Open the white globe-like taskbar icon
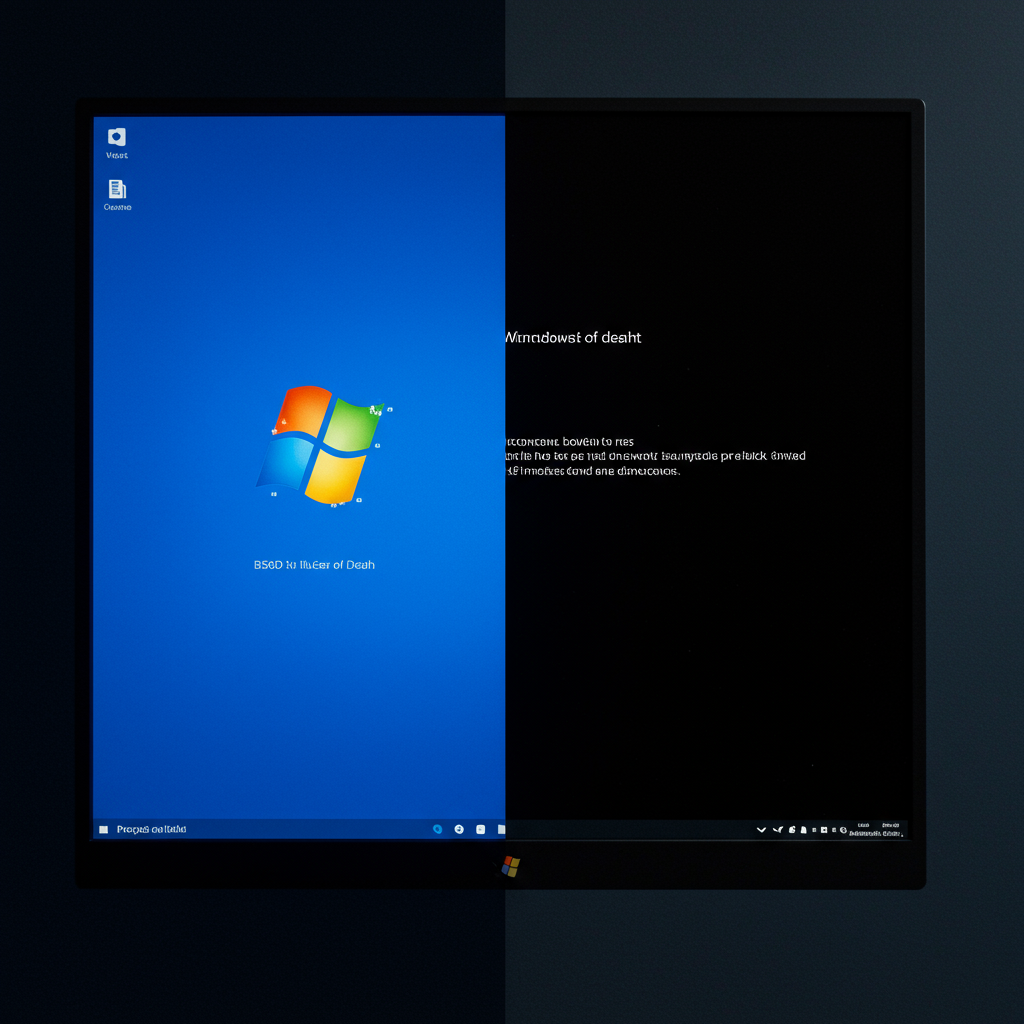Image resolution: width=1024 pixels, height=1024 pixels. 459,829
